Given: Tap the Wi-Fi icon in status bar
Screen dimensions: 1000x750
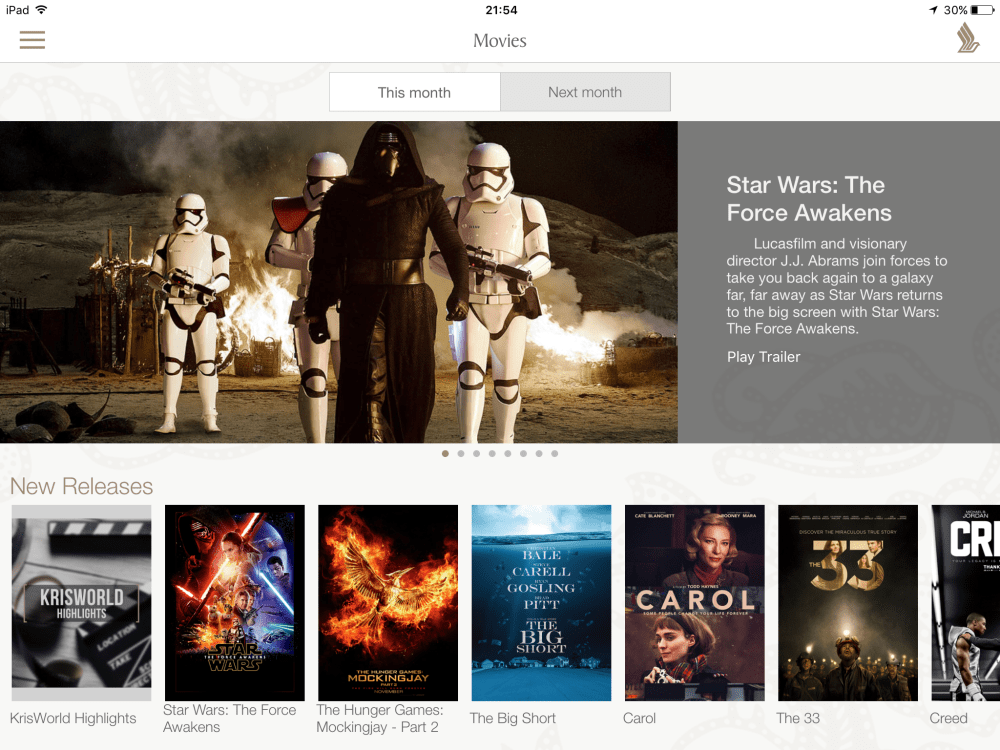Looking at the screenshot, I should (41, 10).
